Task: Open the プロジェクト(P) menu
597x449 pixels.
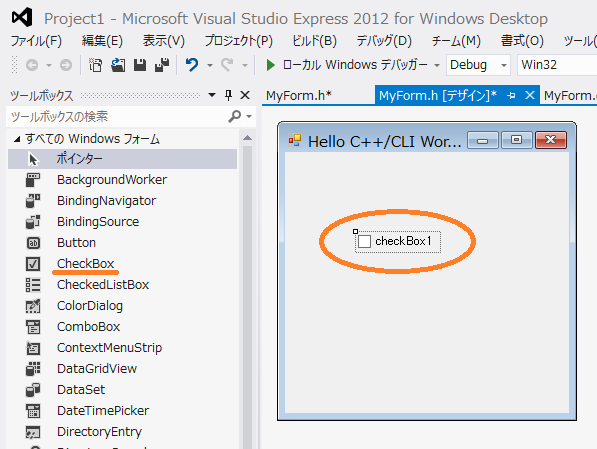Action: point(239,41)
